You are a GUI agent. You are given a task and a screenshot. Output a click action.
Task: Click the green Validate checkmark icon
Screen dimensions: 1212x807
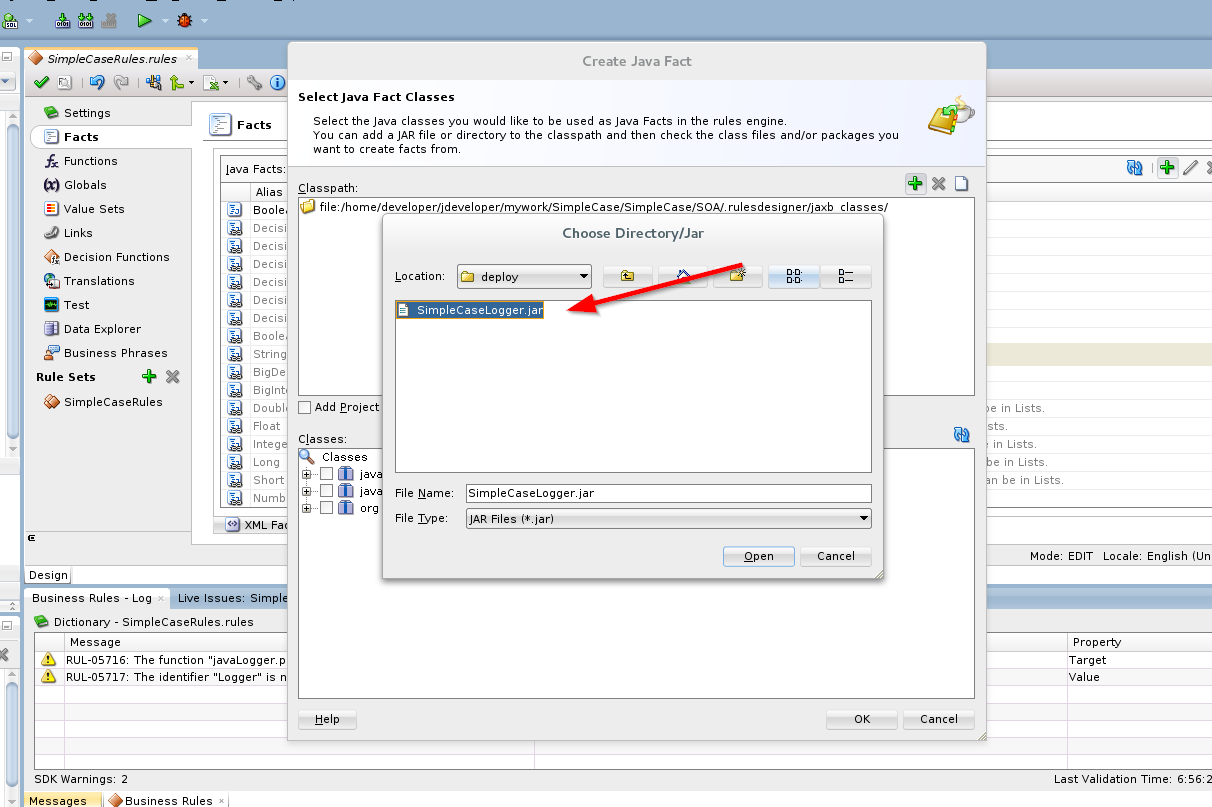click(41, 83)
